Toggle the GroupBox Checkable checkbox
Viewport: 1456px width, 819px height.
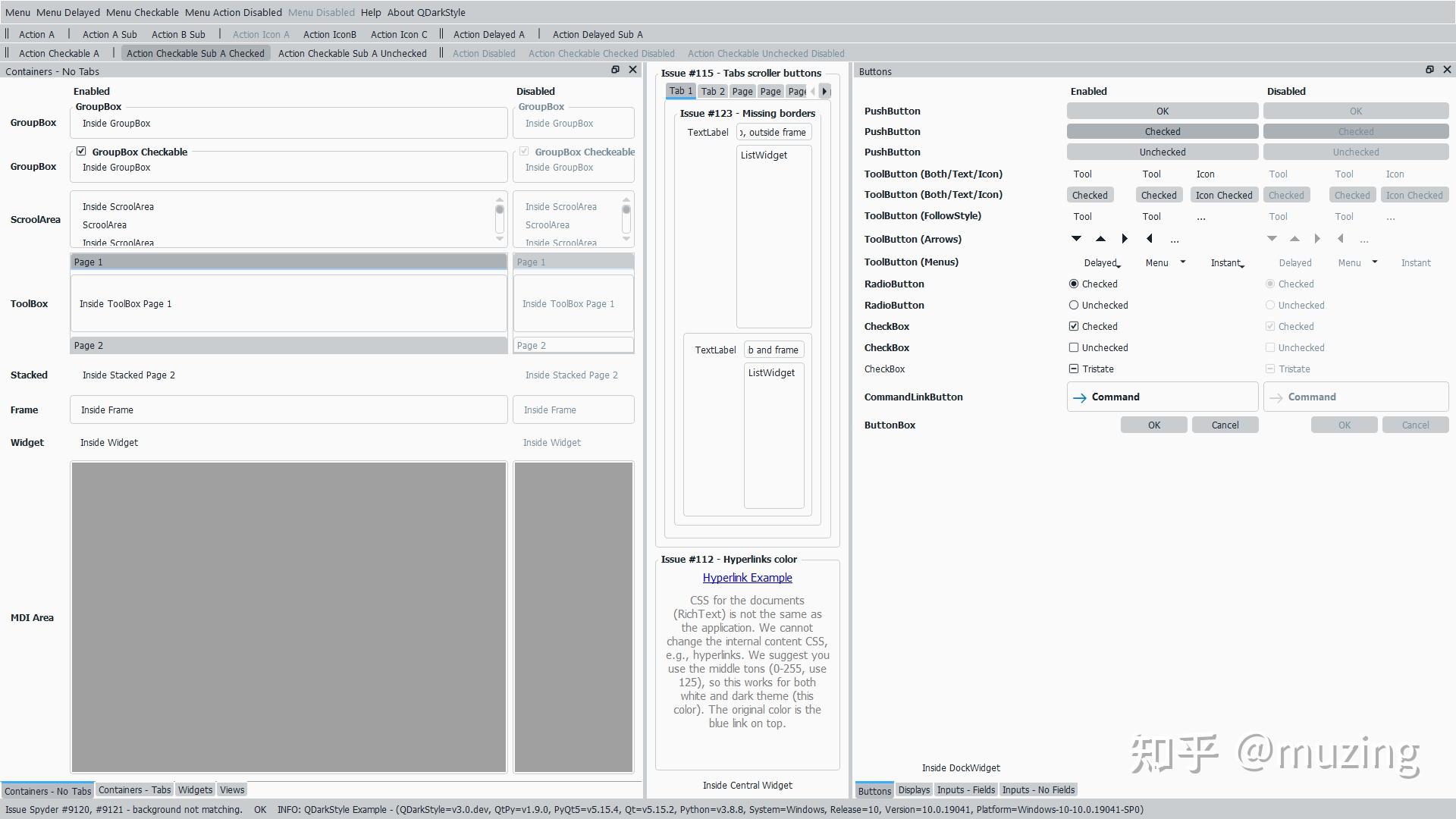[81, 152]
